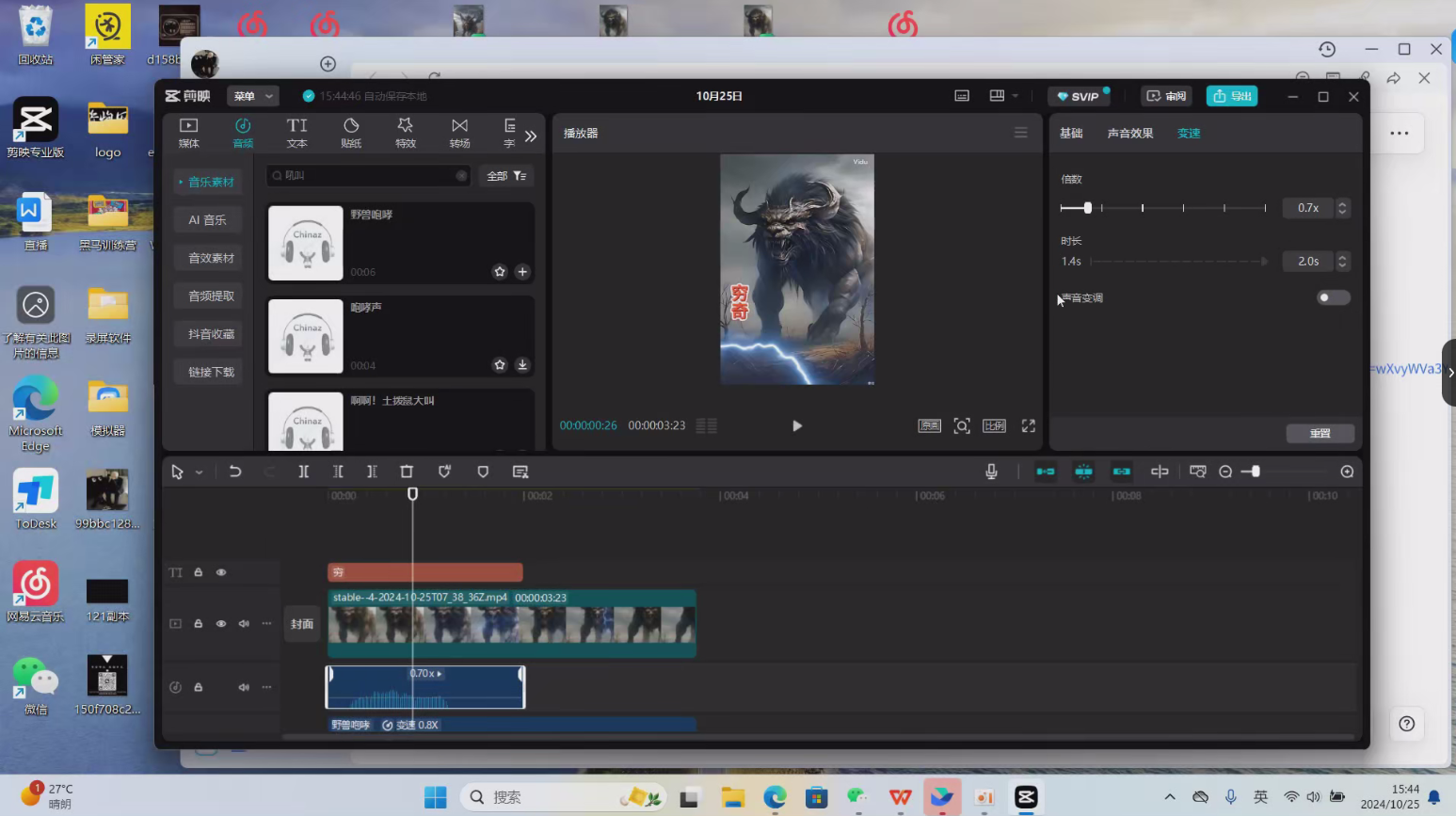Favorite the 野兽咆哮 sound with star
The image size is (1456, 816).
[500, 272]
